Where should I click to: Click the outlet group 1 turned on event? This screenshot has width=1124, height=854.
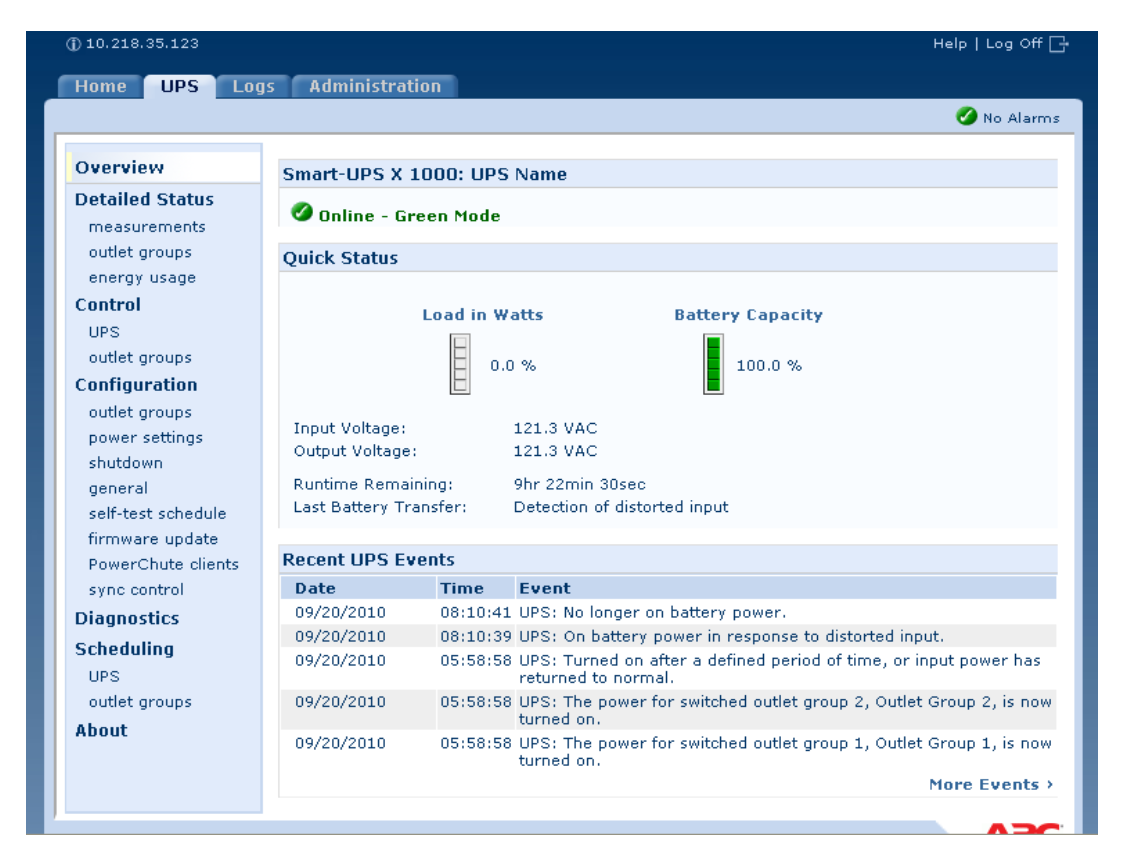pyautogui.click(x=785, y=751)
